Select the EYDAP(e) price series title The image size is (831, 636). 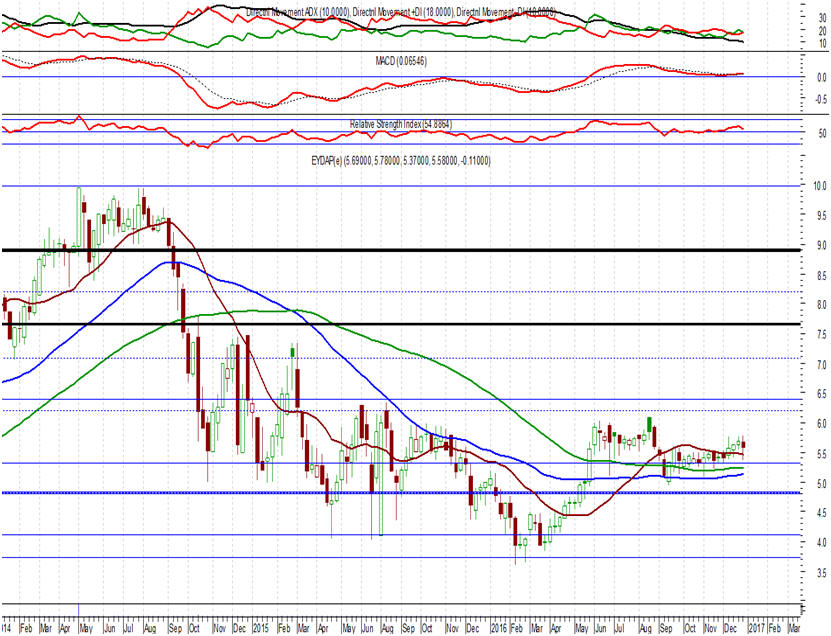point(401,161)
